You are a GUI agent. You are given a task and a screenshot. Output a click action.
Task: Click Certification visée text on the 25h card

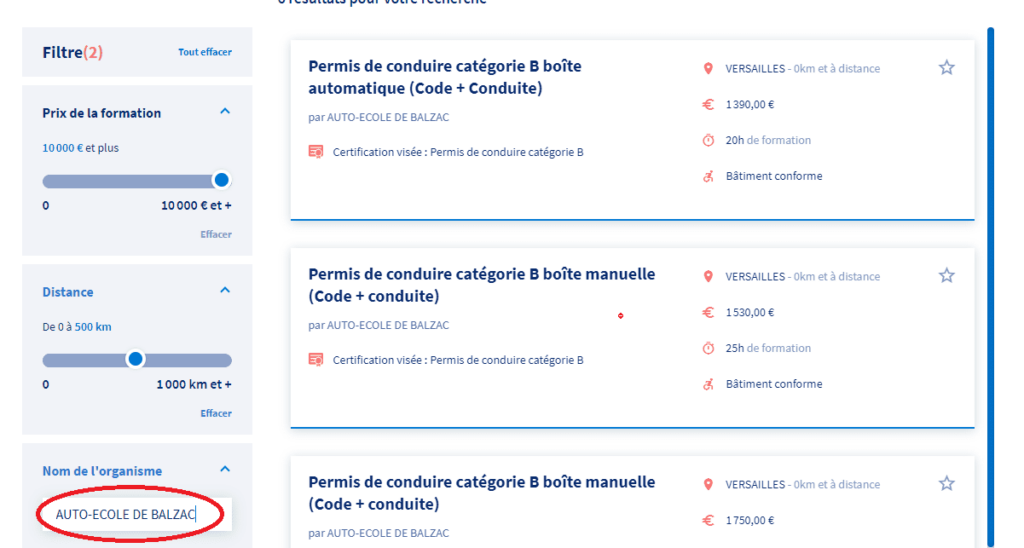[458, 360]
